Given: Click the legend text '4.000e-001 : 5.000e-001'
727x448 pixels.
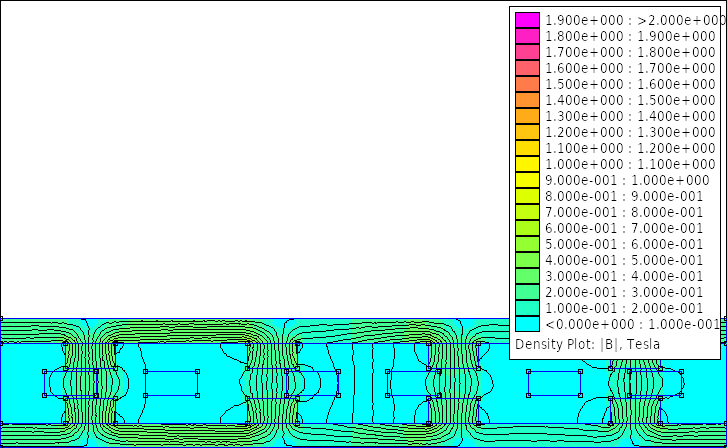Looking at the screenshot, I should point(624,260).
